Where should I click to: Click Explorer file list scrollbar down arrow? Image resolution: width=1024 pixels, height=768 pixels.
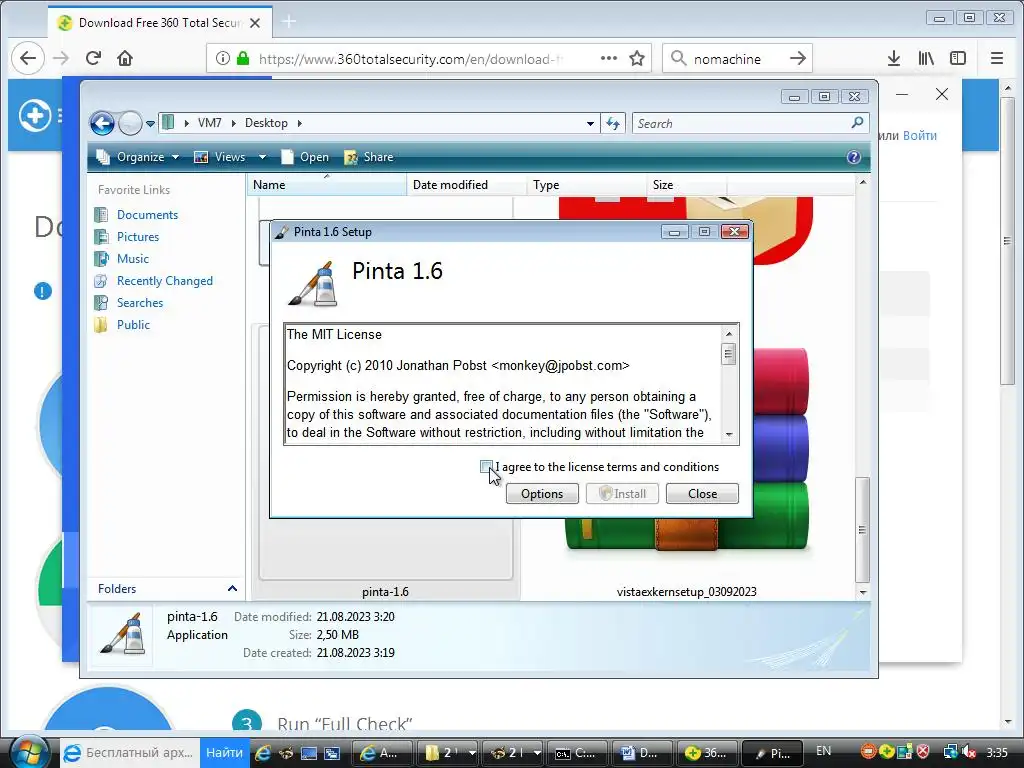[863, 592]
